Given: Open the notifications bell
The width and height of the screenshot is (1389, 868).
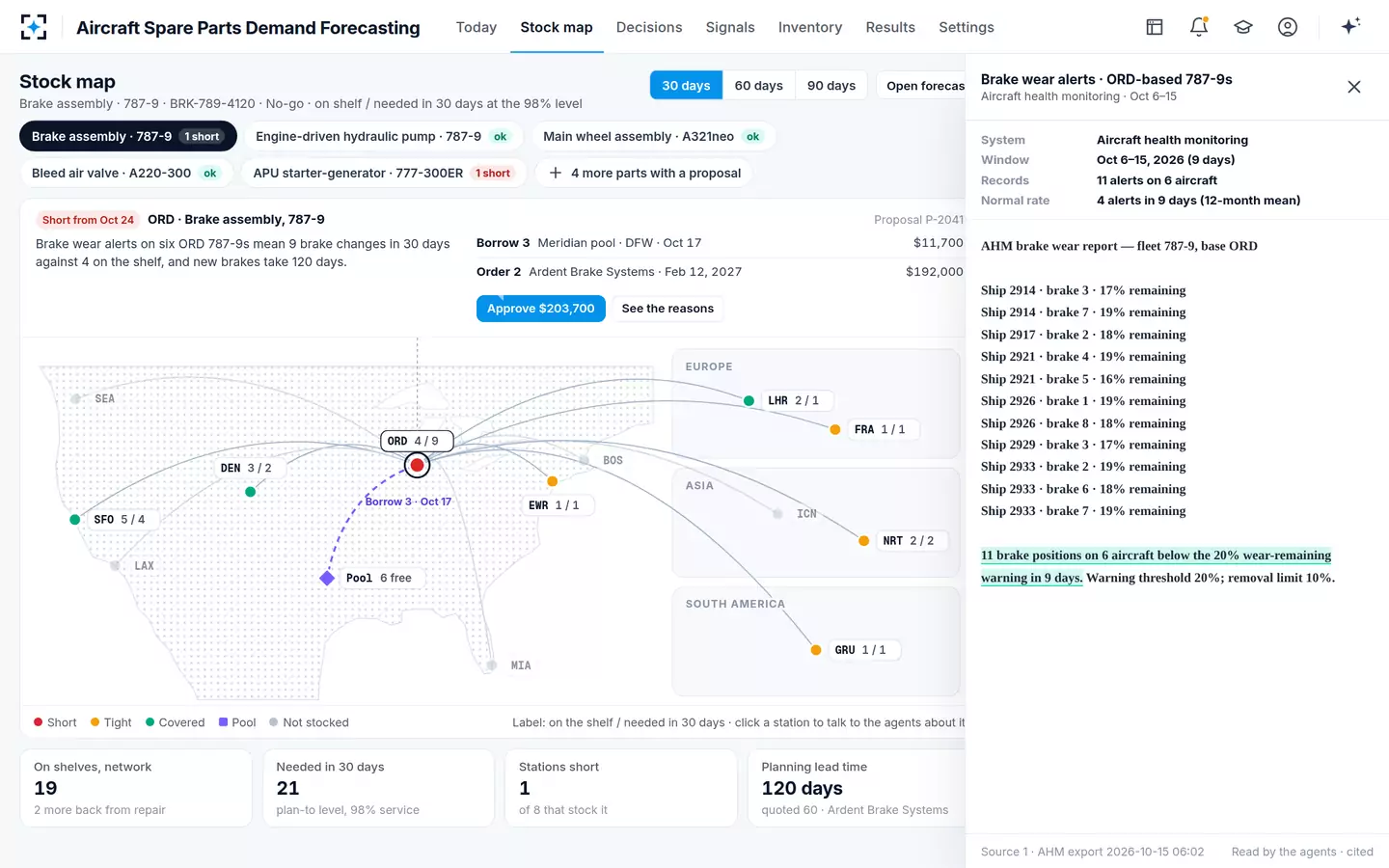Looking at the screenshot, I should (1199, 27).
